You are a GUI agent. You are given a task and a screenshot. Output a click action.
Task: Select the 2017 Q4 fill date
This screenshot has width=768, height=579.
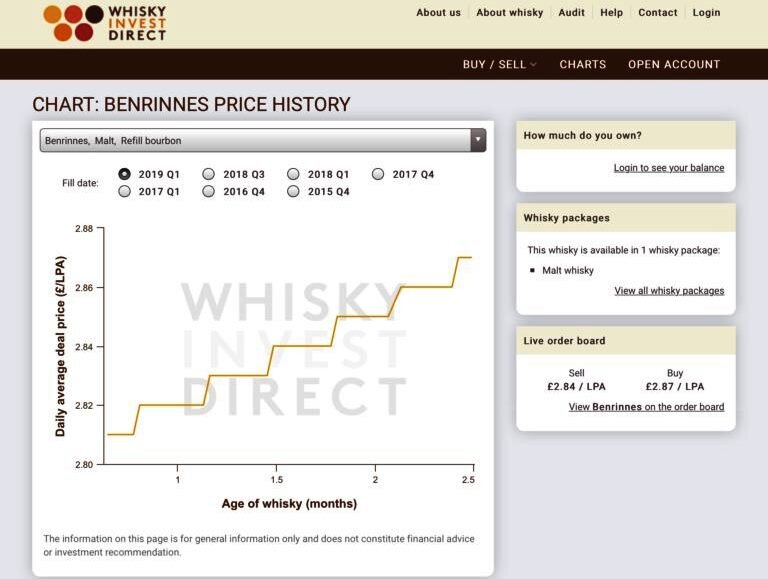pyautogui.click(x=378, y=174)
